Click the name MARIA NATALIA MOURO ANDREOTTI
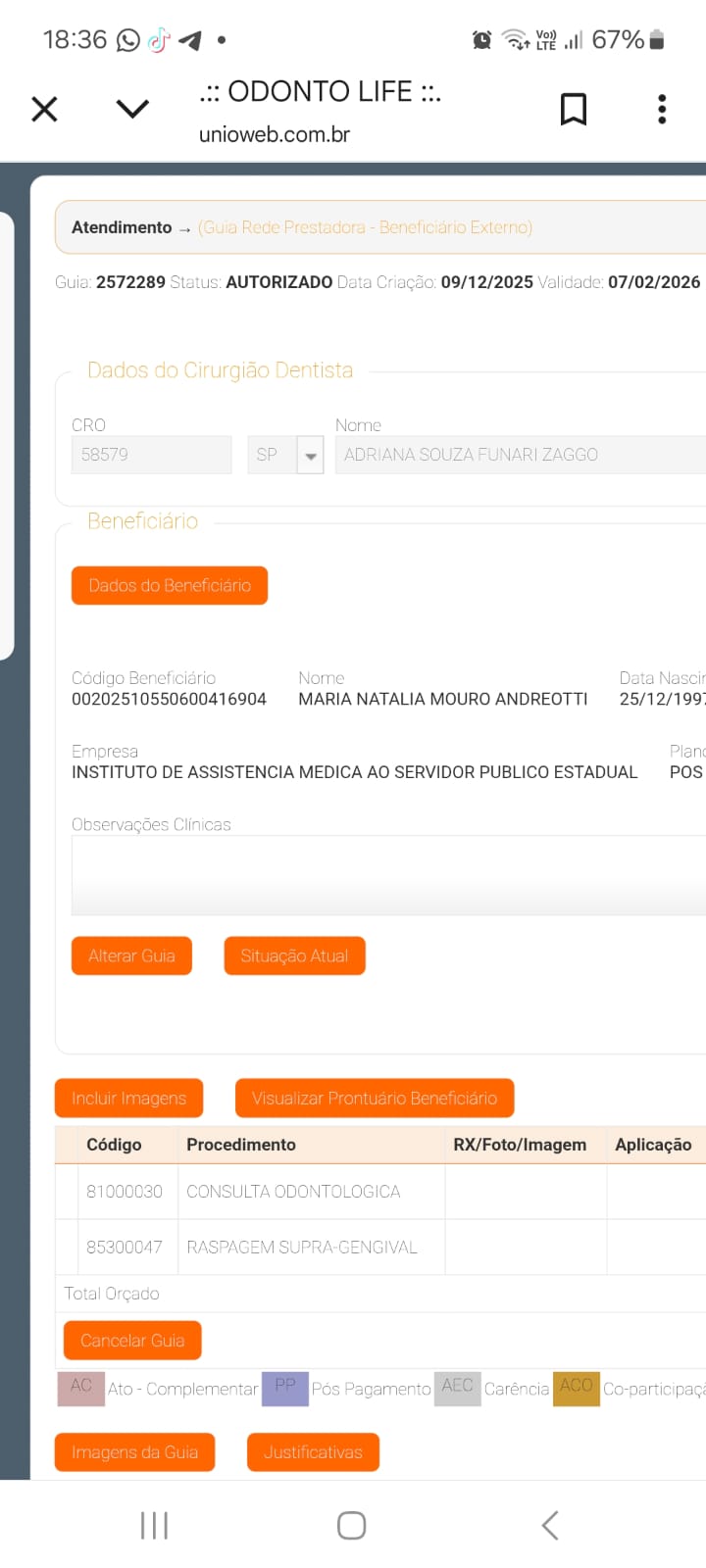Screen dimensions: 706x1568 coord(443,699)
